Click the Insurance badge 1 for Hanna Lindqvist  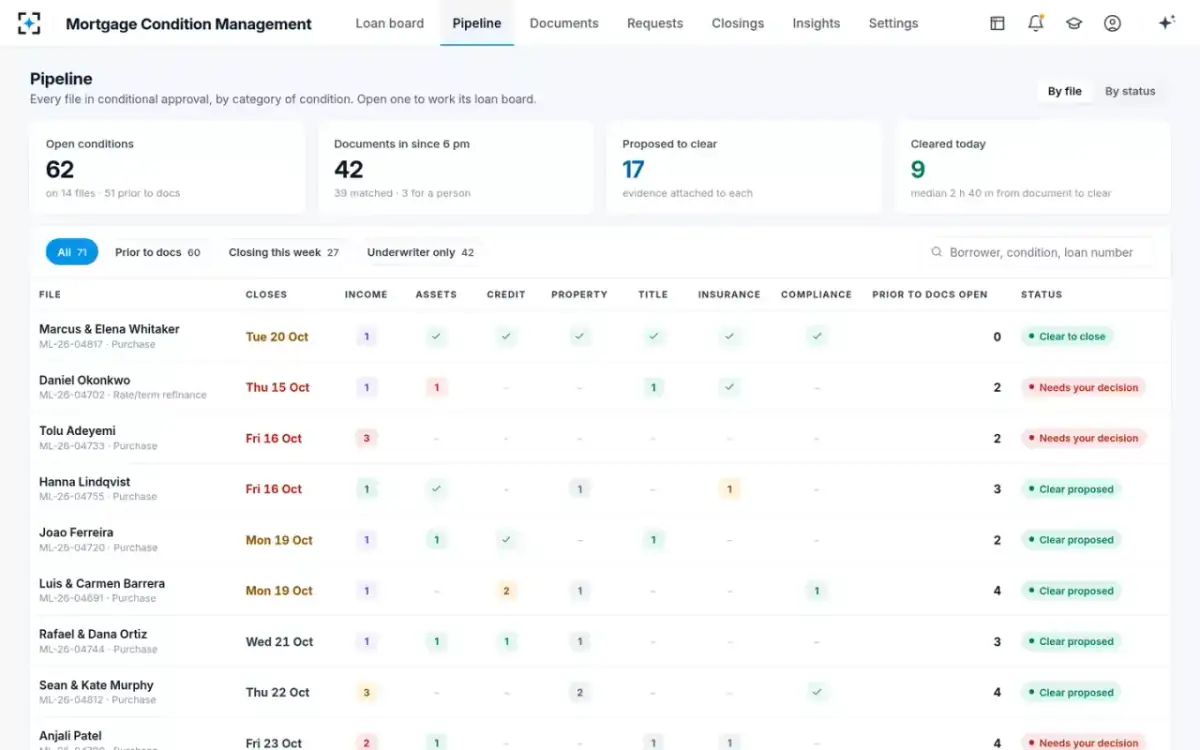tap(729, 489)
